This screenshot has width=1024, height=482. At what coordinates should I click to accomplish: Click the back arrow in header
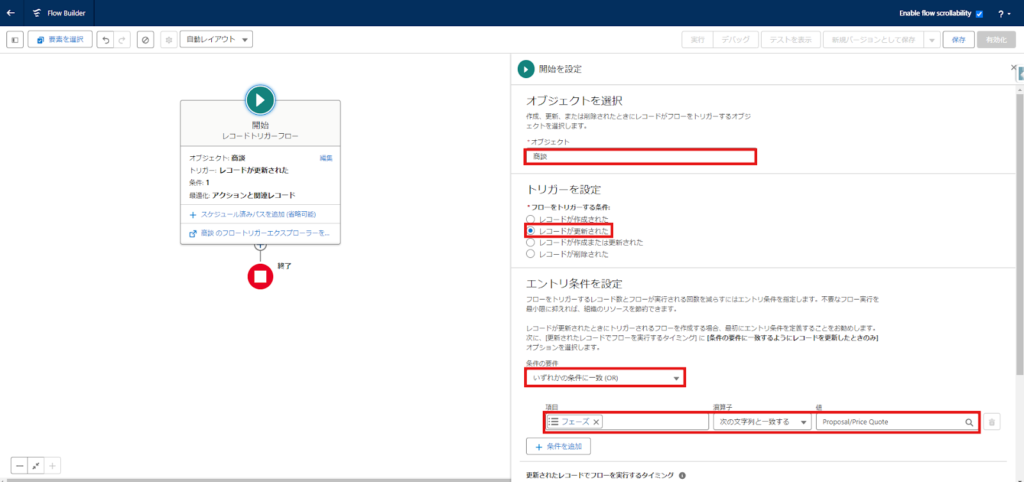11,13
